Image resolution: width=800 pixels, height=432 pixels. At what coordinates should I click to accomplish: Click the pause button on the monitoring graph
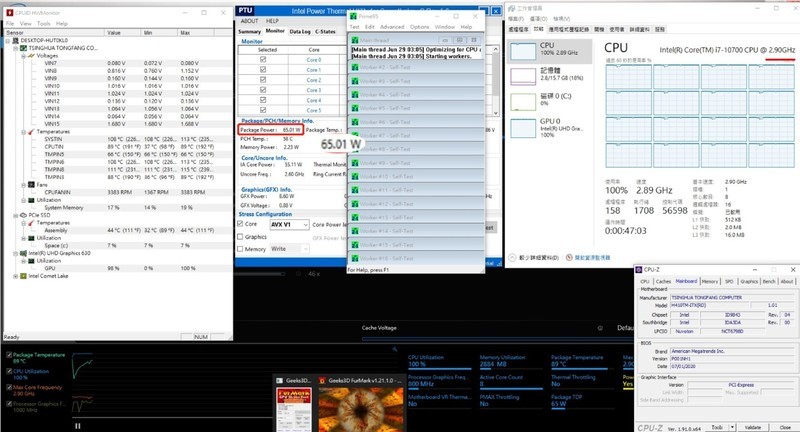[x=77, y=424]
